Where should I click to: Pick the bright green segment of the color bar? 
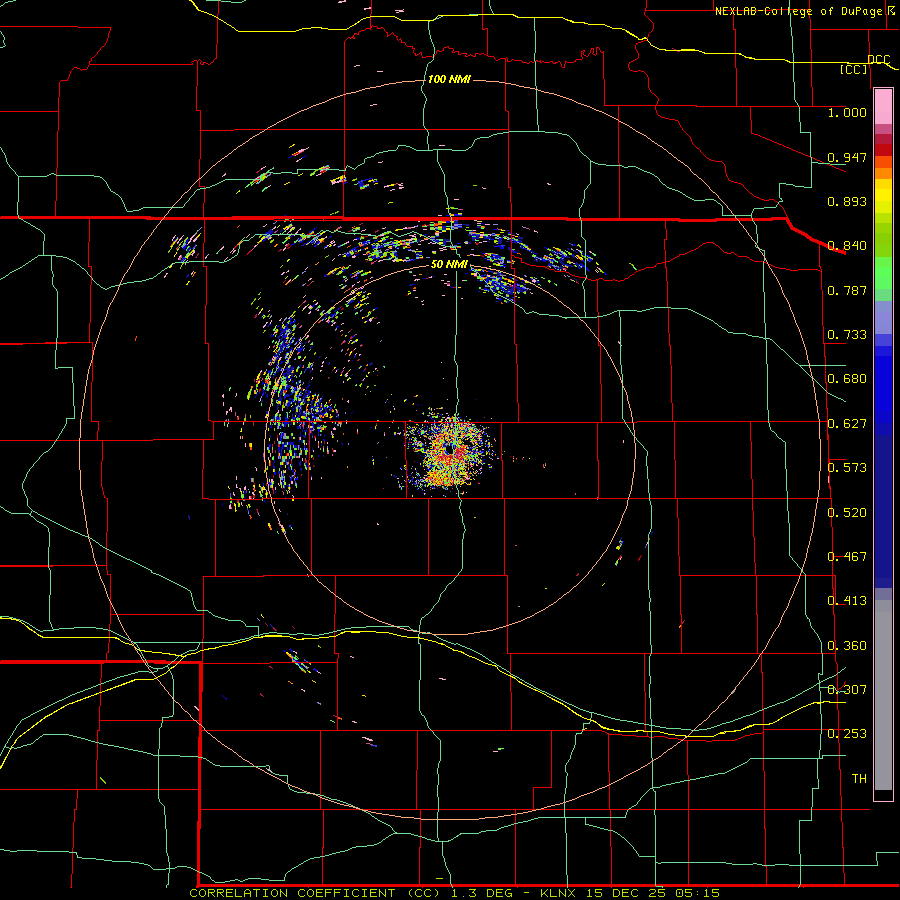click(883, 273)
